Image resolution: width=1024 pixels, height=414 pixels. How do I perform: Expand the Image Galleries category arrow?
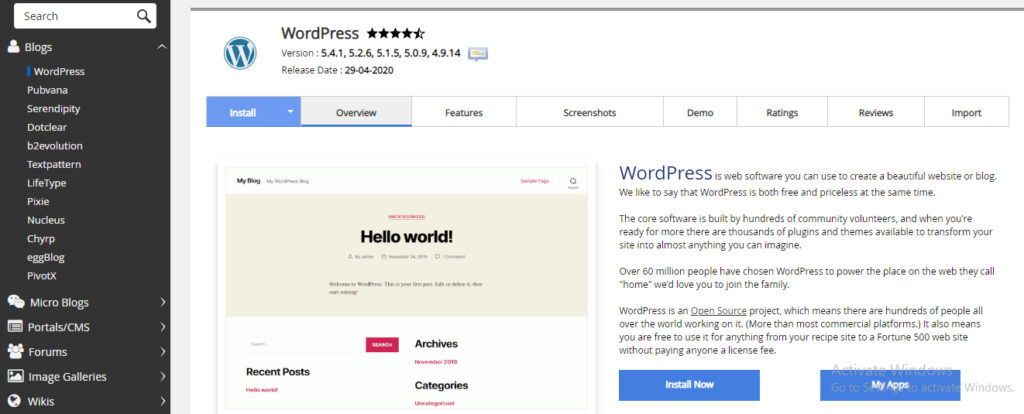pyautogui.click(x=163, y=377)
